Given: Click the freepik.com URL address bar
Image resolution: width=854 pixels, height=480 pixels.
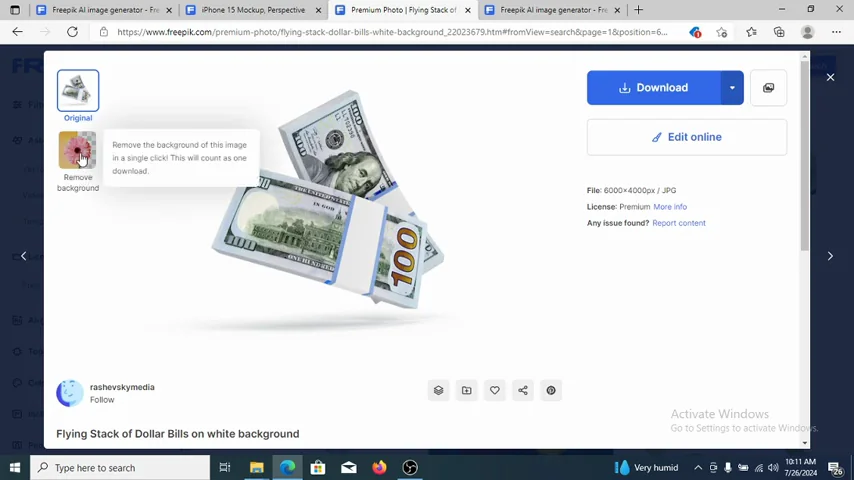Looking at the screenshot, I should [392, 32].
